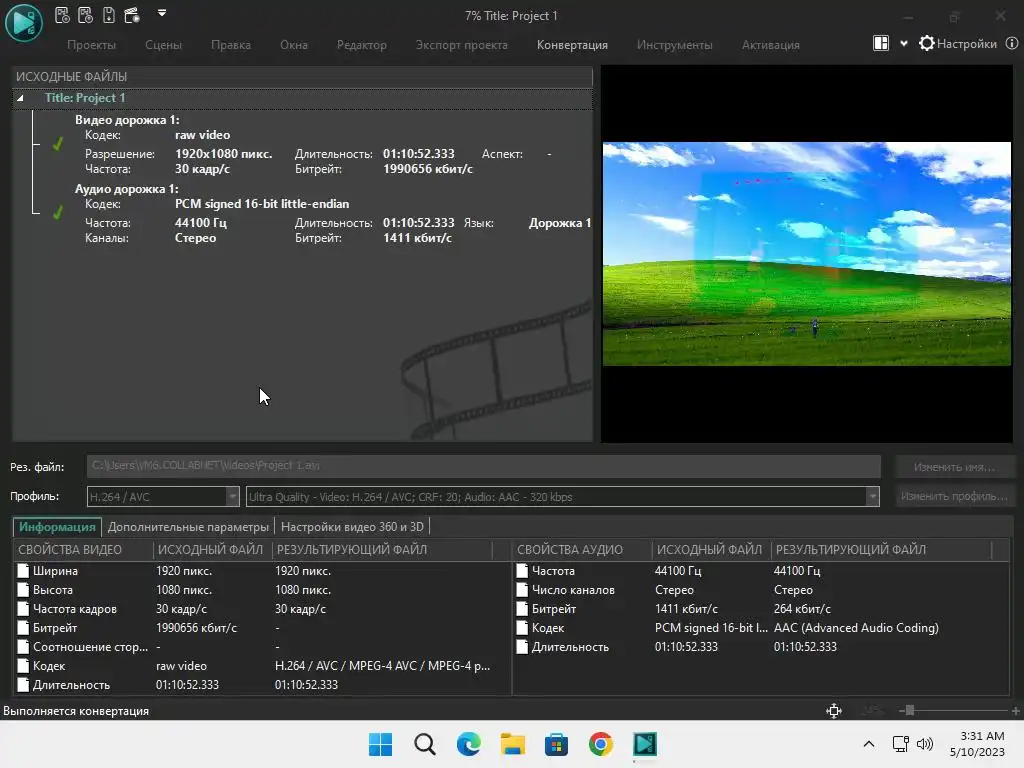Viewport: 1024px width, 768px height.
Task: Click the zoom out minus in status bar
Action: (x=901, y=711)
